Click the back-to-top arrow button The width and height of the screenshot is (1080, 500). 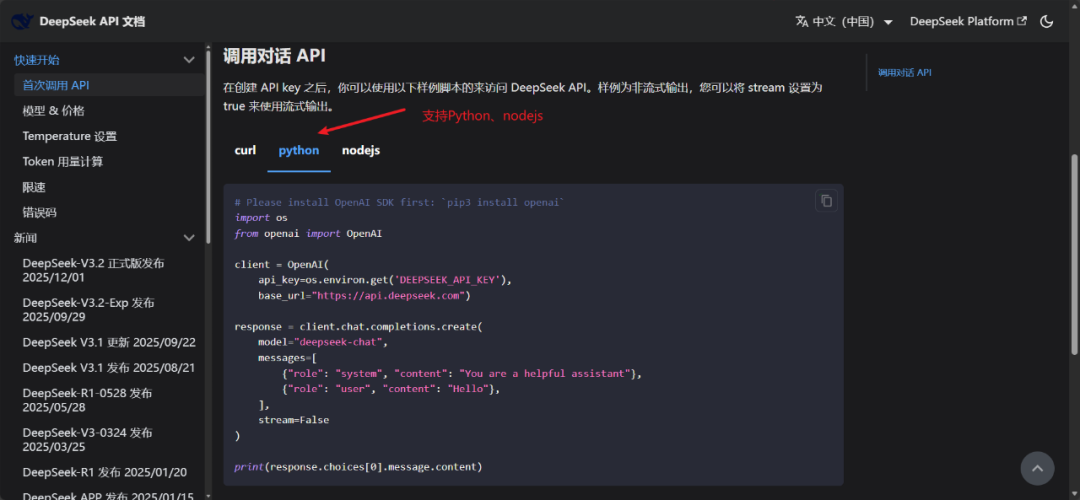pos(1037,468)
